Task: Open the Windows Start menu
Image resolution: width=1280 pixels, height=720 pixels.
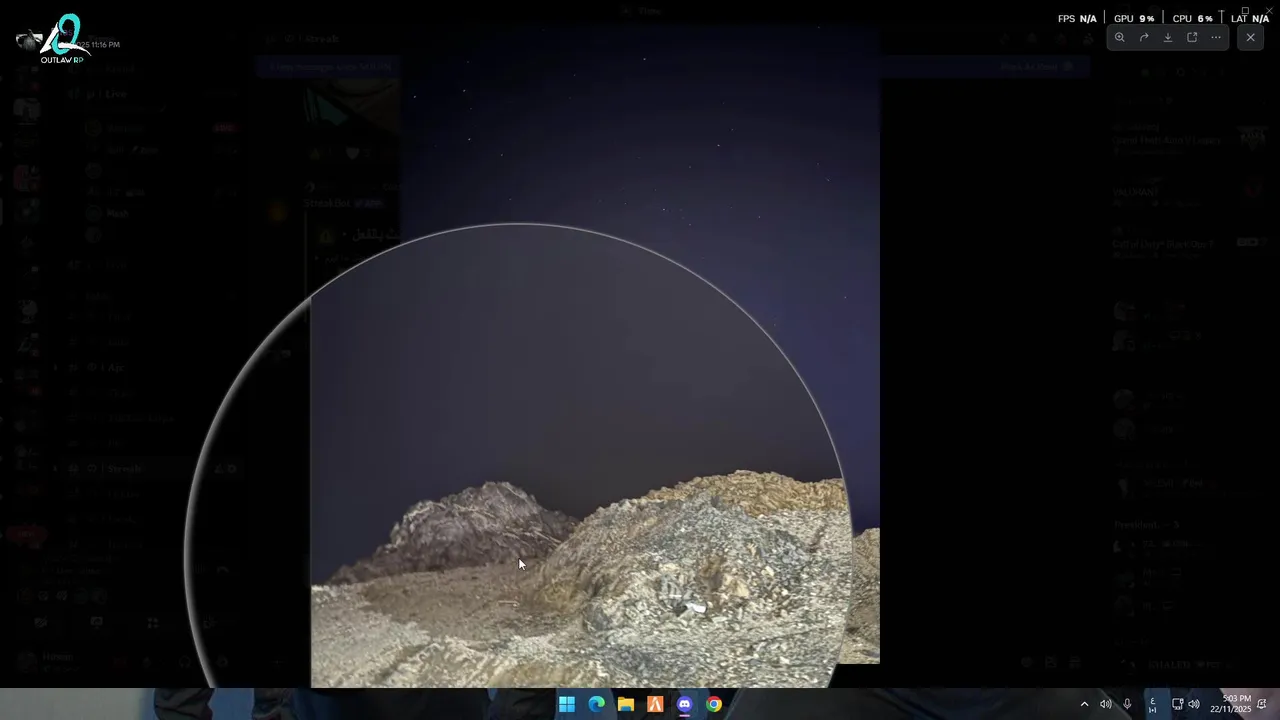Action: pyautogui.click(x=567, y=704)
